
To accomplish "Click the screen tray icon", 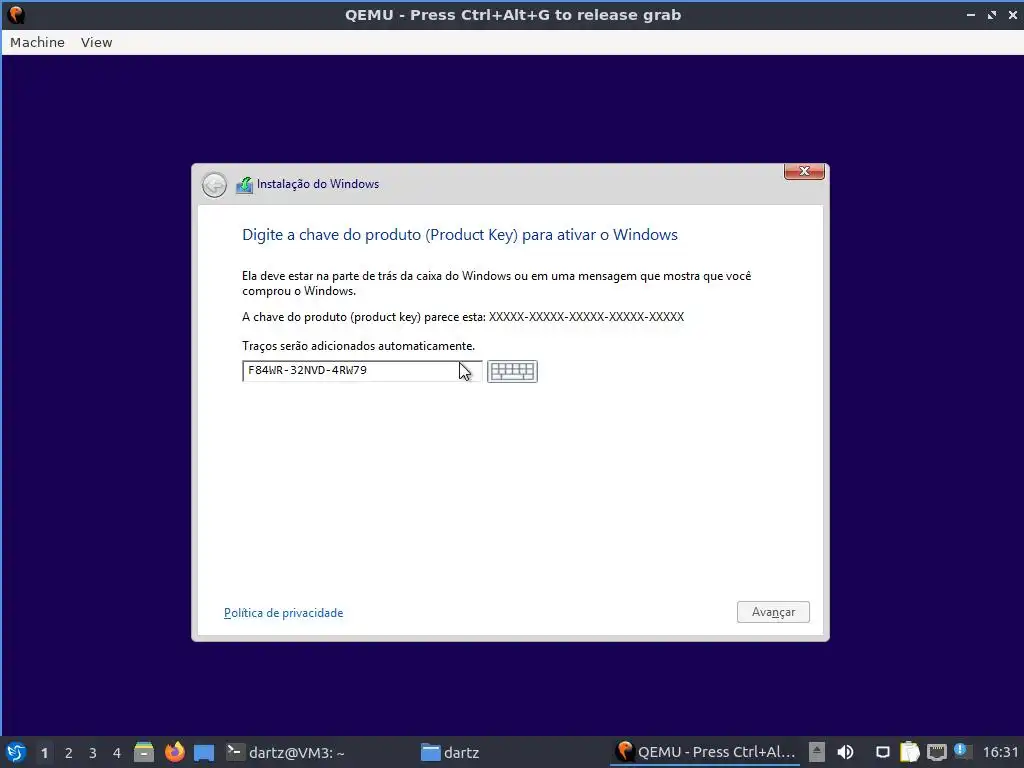I will (882, 752).
